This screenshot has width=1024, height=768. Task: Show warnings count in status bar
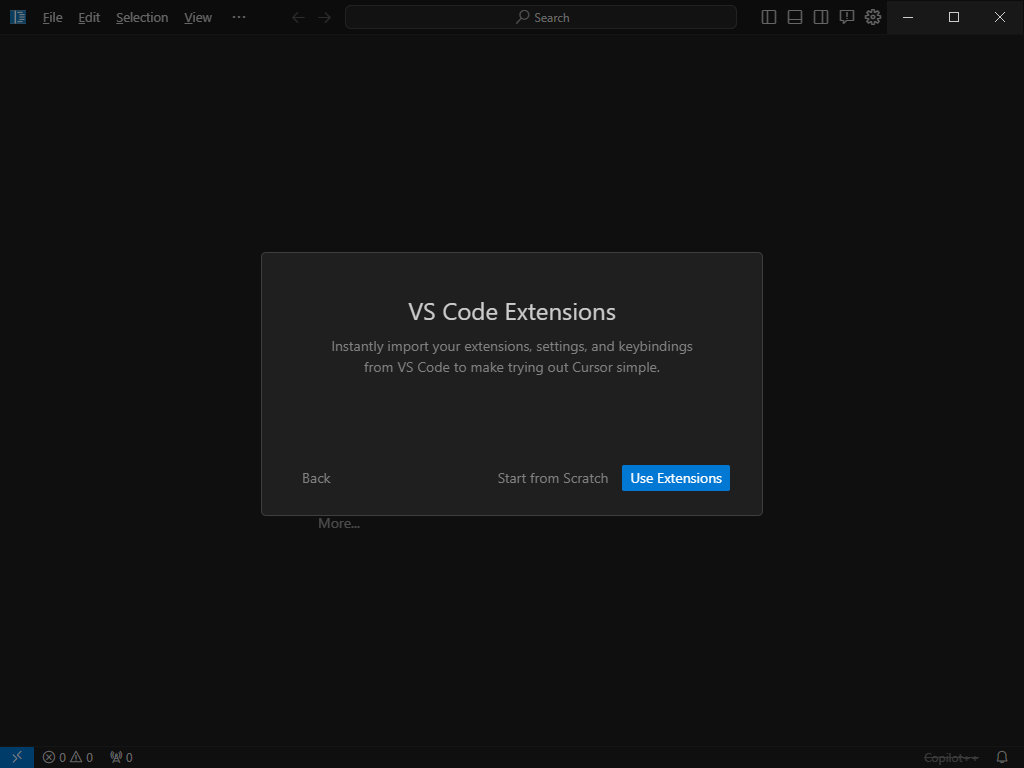click(82, 758)
